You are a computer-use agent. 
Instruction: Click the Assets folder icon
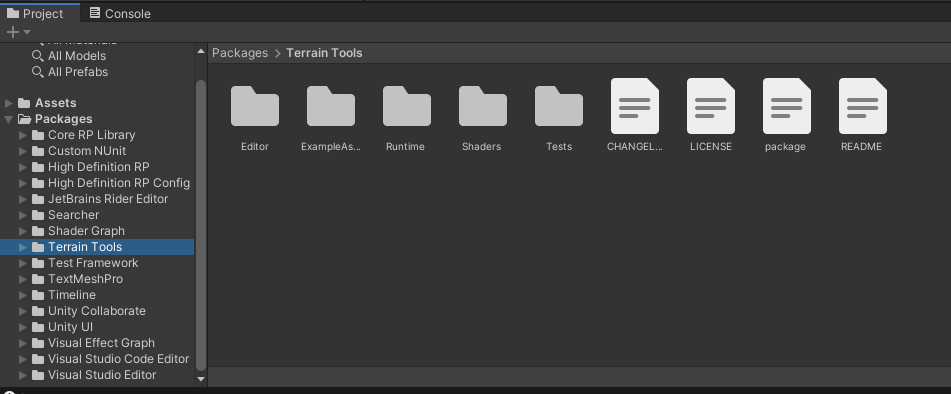[x=24, y=103]
